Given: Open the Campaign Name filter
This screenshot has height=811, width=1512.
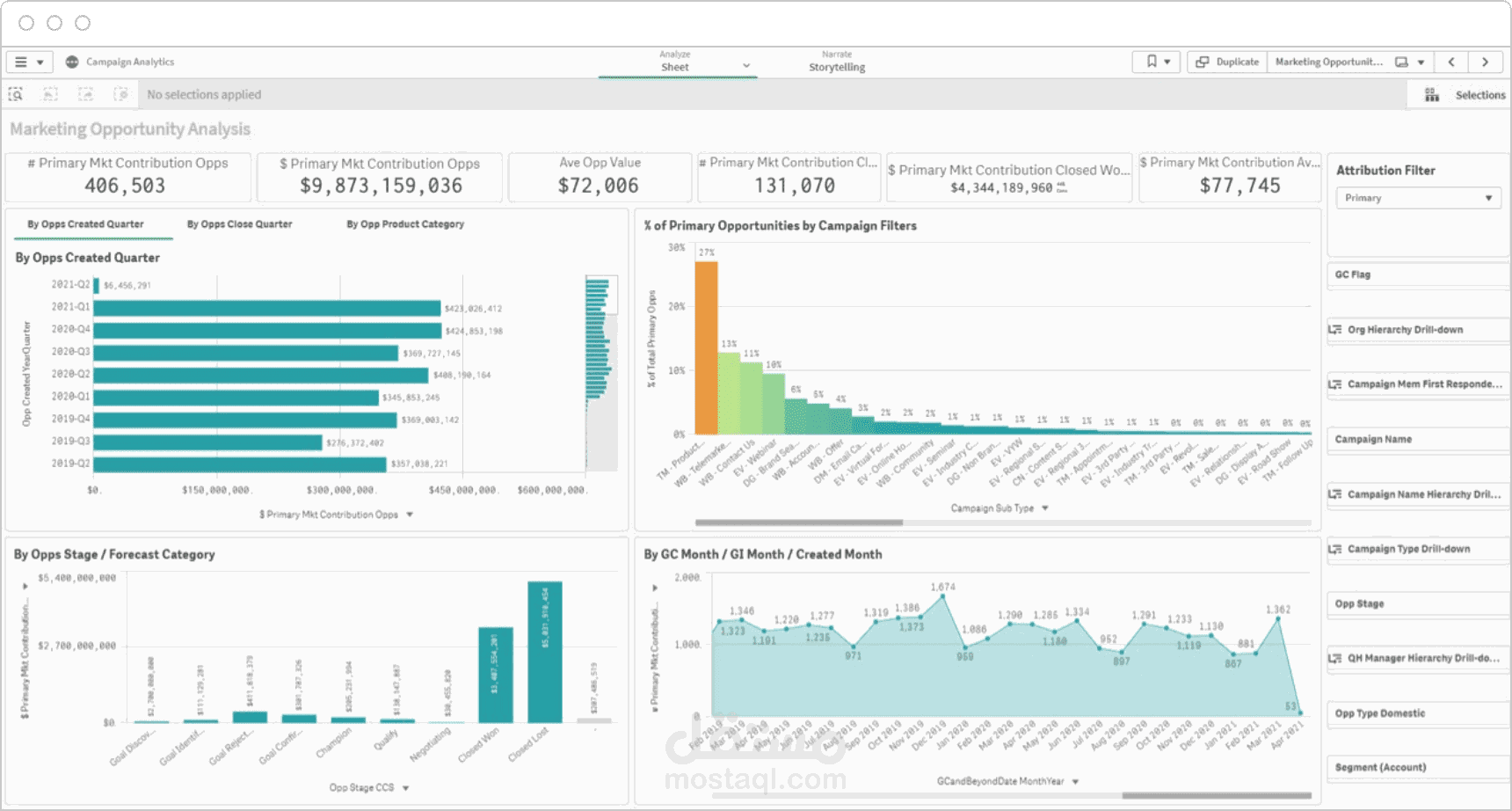Looking at the screenshot, I should pos(1417,439).
